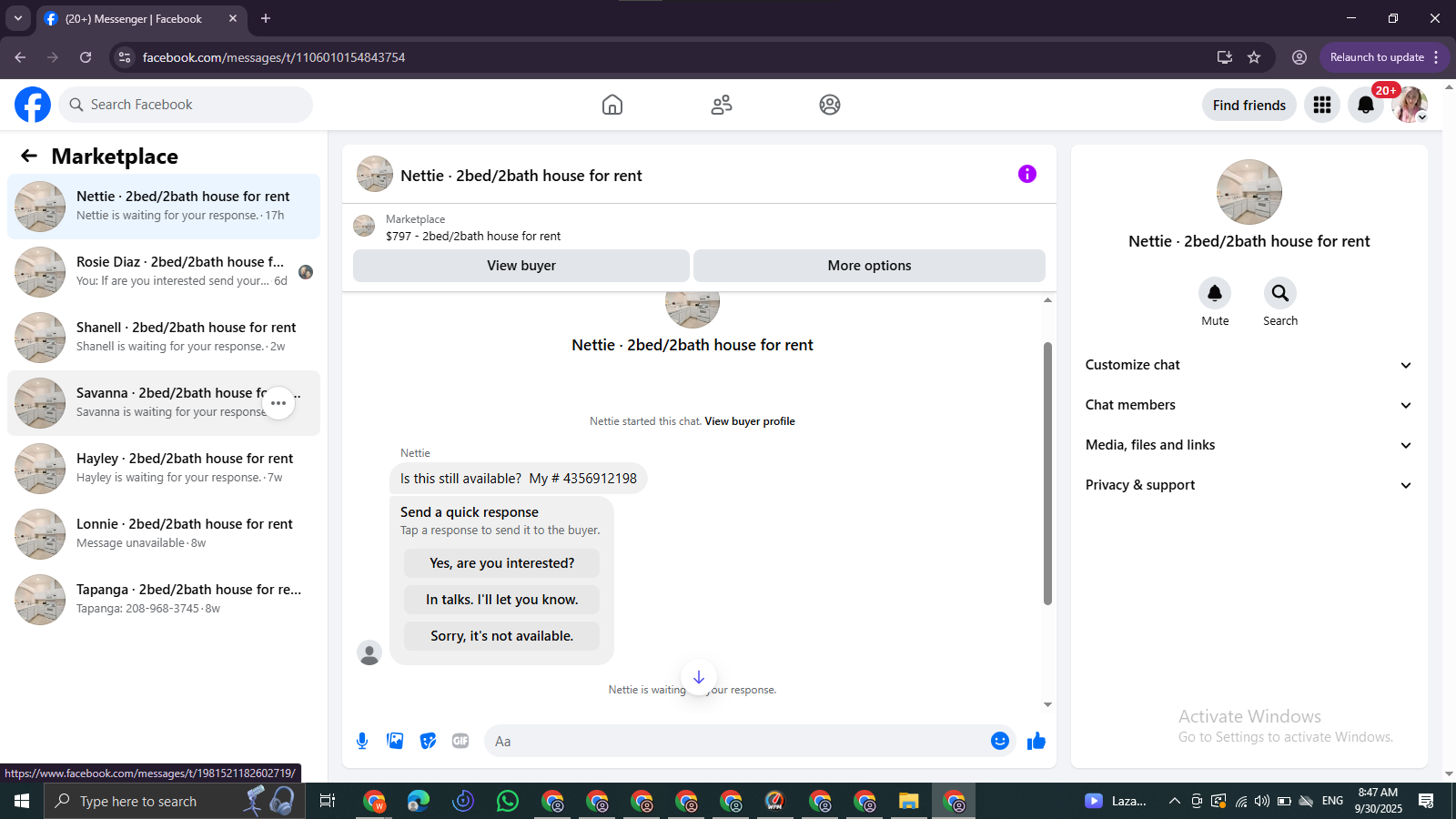Screen dimensions: 1456x819
Task: Open the Facebook home logo
Action: (33, 105)
